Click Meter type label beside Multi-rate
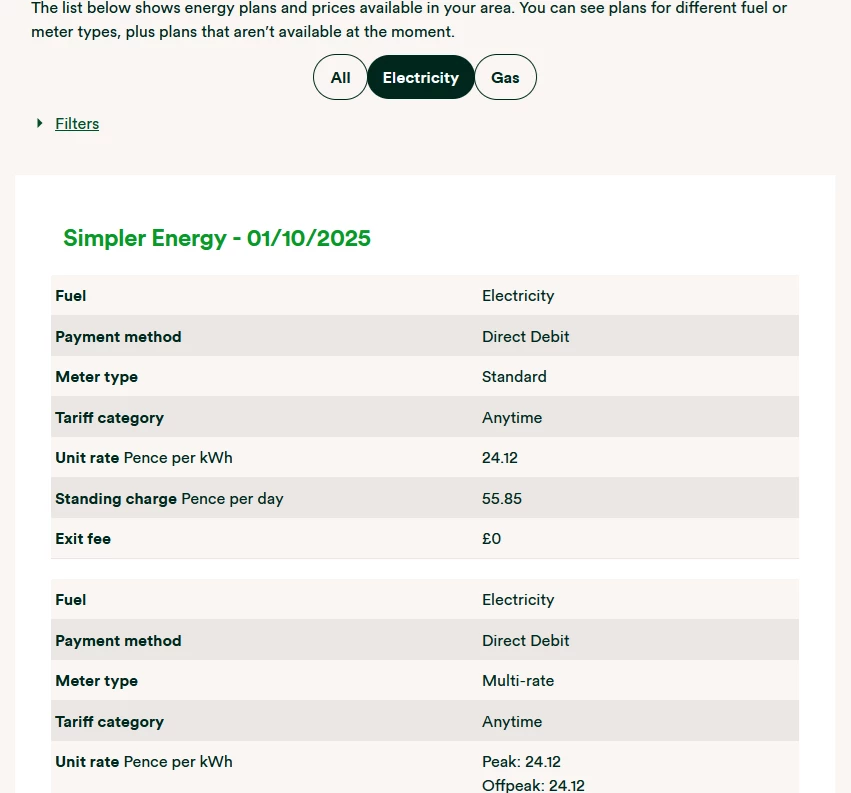The image size is (851, 793). pos(96,681)
